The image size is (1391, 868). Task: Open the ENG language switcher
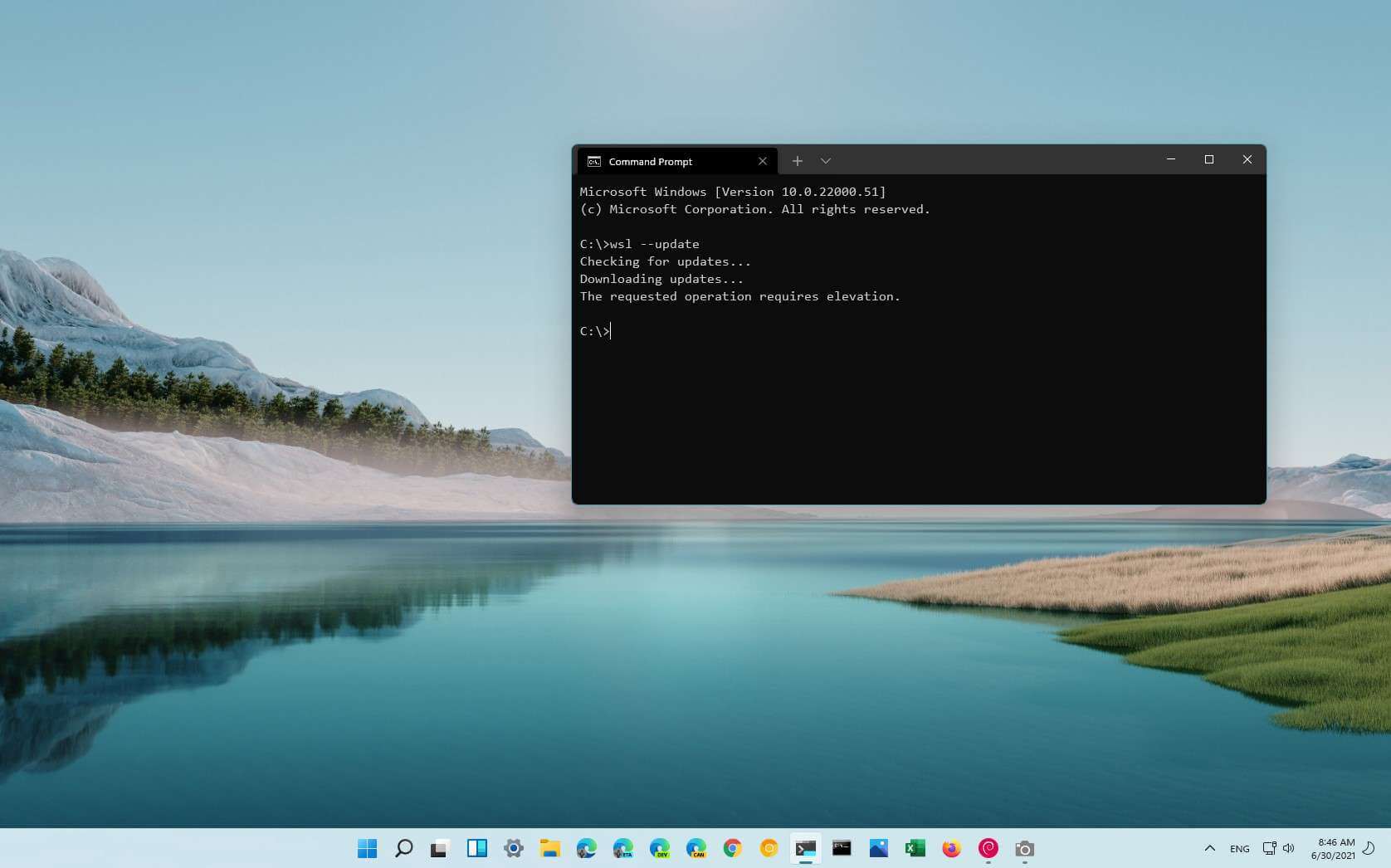[x=1239, y=848]
